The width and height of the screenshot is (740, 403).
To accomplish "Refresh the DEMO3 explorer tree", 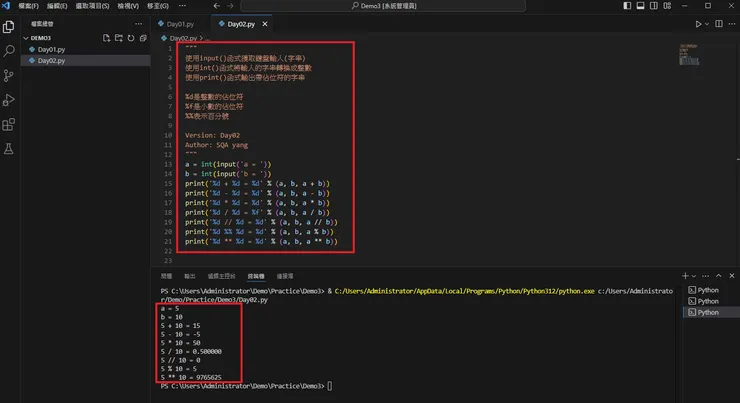I will 131,38.
